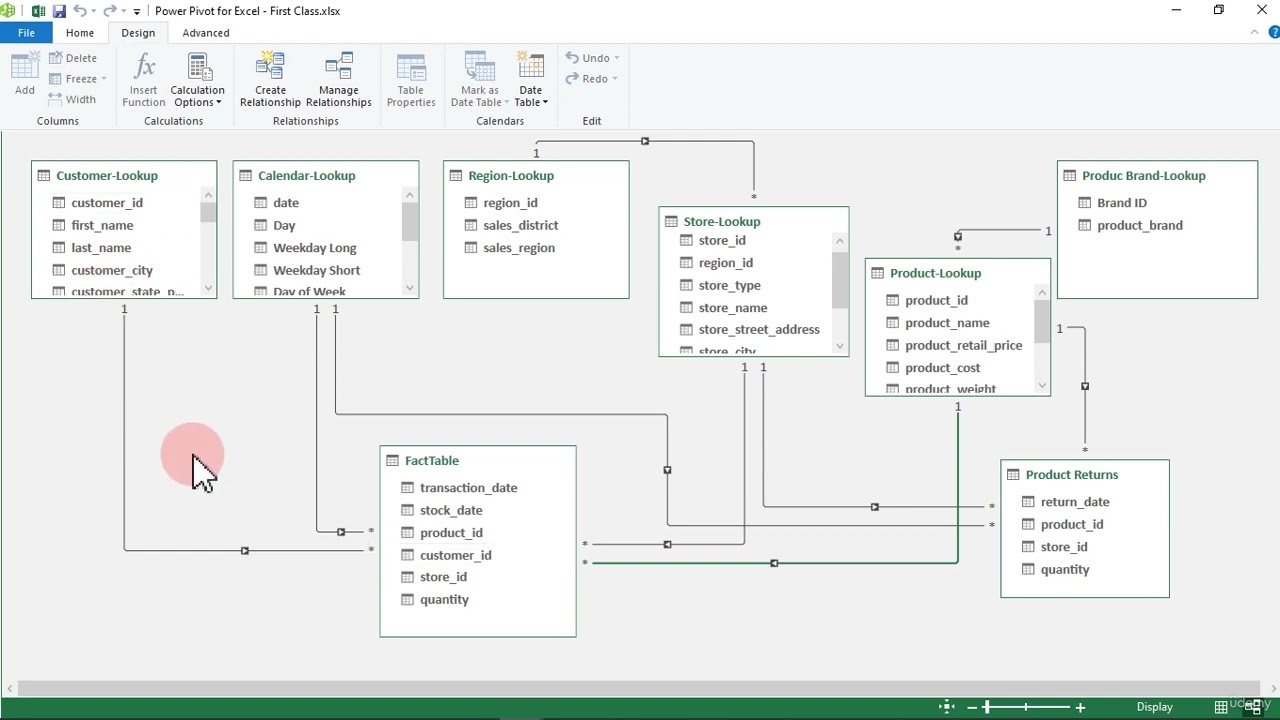Open the Freeze dropdown arrow
The height and width of the screenshot is (720, 1280).
(x=103, y=79)
